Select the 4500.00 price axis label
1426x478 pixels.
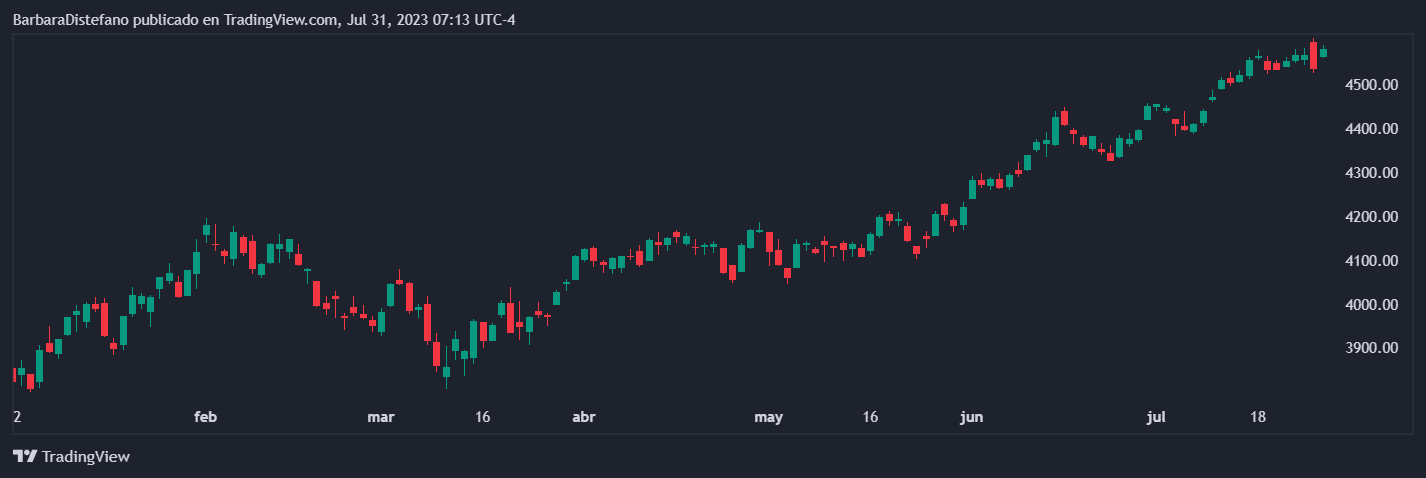click(x=1370, y=85)
